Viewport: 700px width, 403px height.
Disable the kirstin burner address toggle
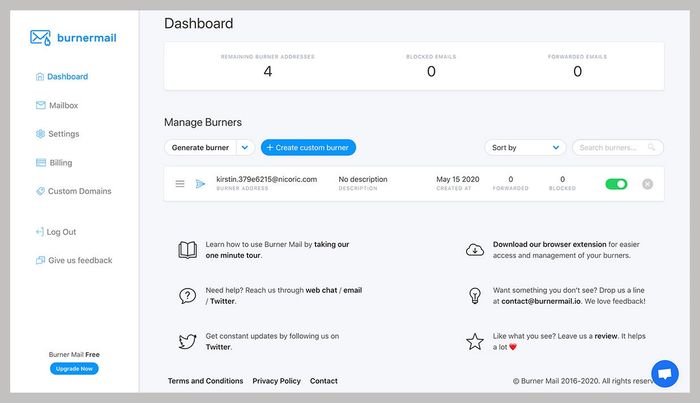pos(616,184)
